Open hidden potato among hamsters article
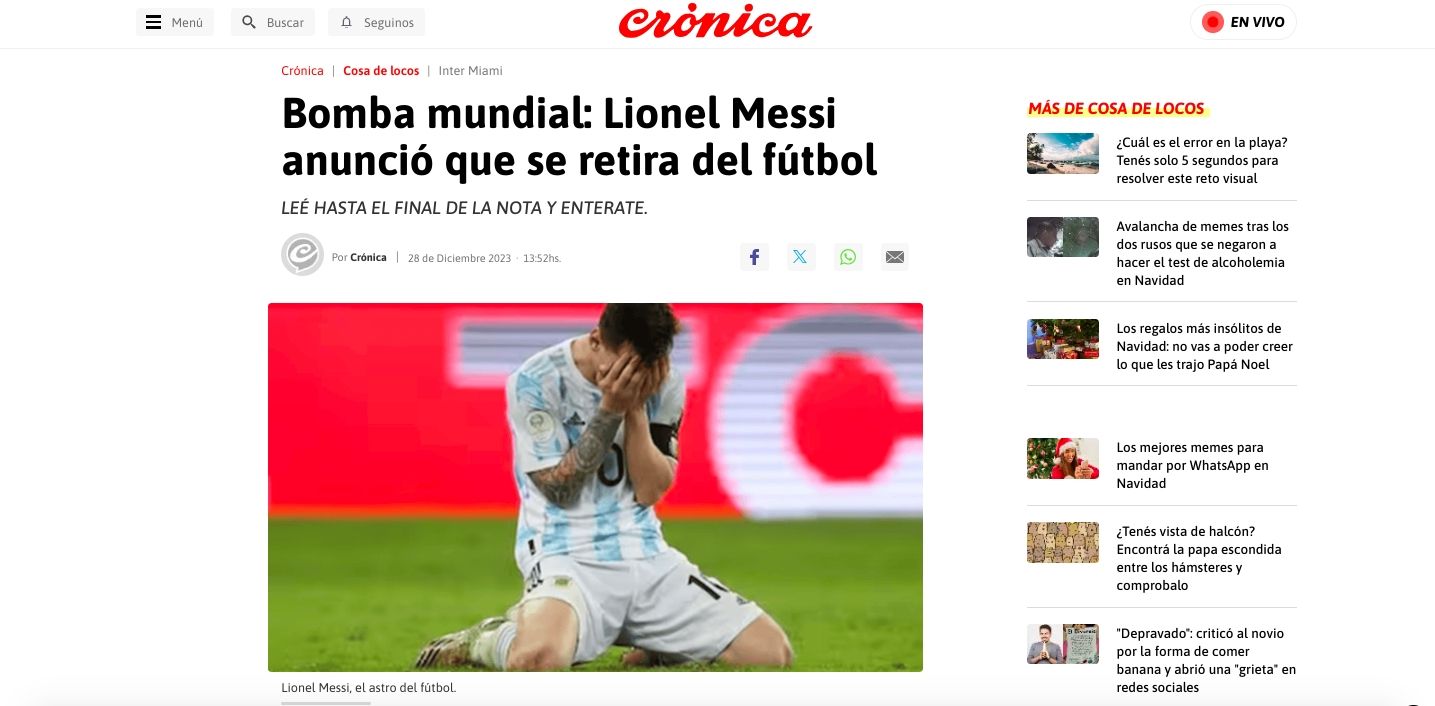 [x=1198, y=558]
